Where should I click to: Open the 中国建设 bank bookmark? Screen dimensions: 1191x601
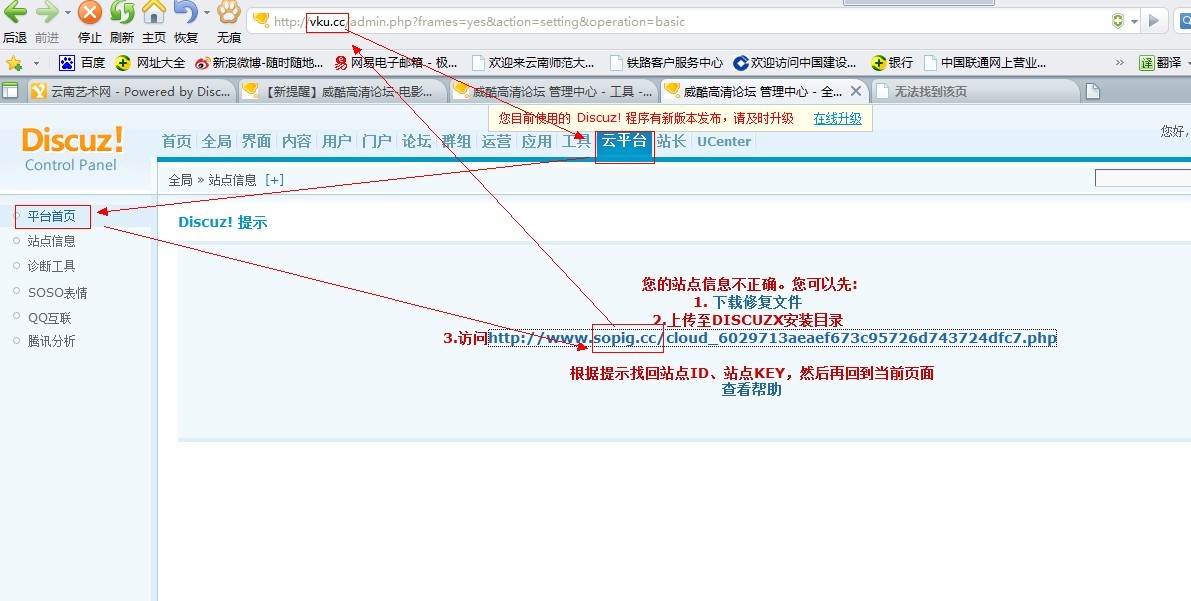click(795, 63)
